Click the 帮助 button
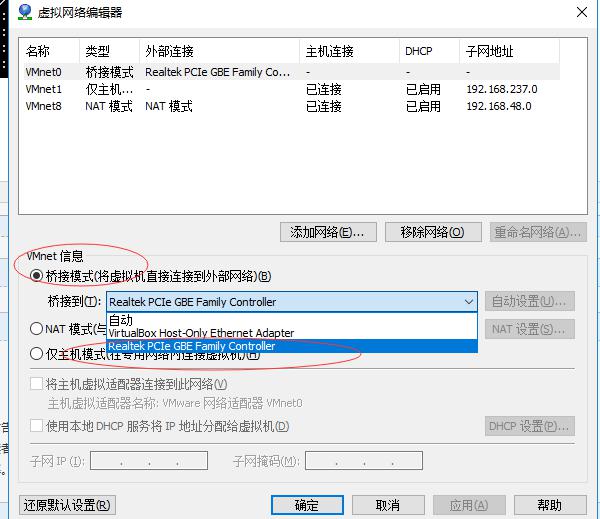 click(x=550, y=505)
